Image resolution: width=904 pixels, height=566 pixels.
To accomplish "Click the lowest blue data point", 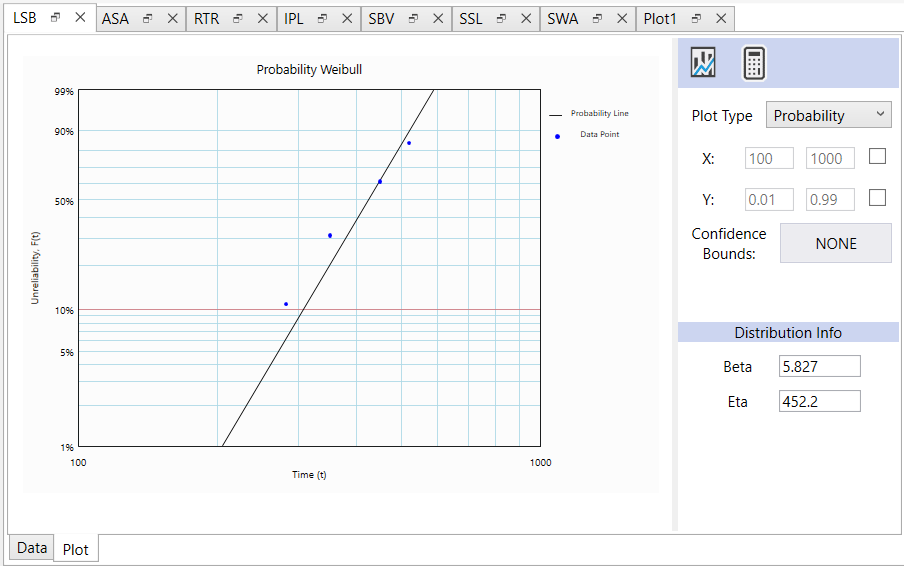I will pyautogui.click(x=286, y=304).
